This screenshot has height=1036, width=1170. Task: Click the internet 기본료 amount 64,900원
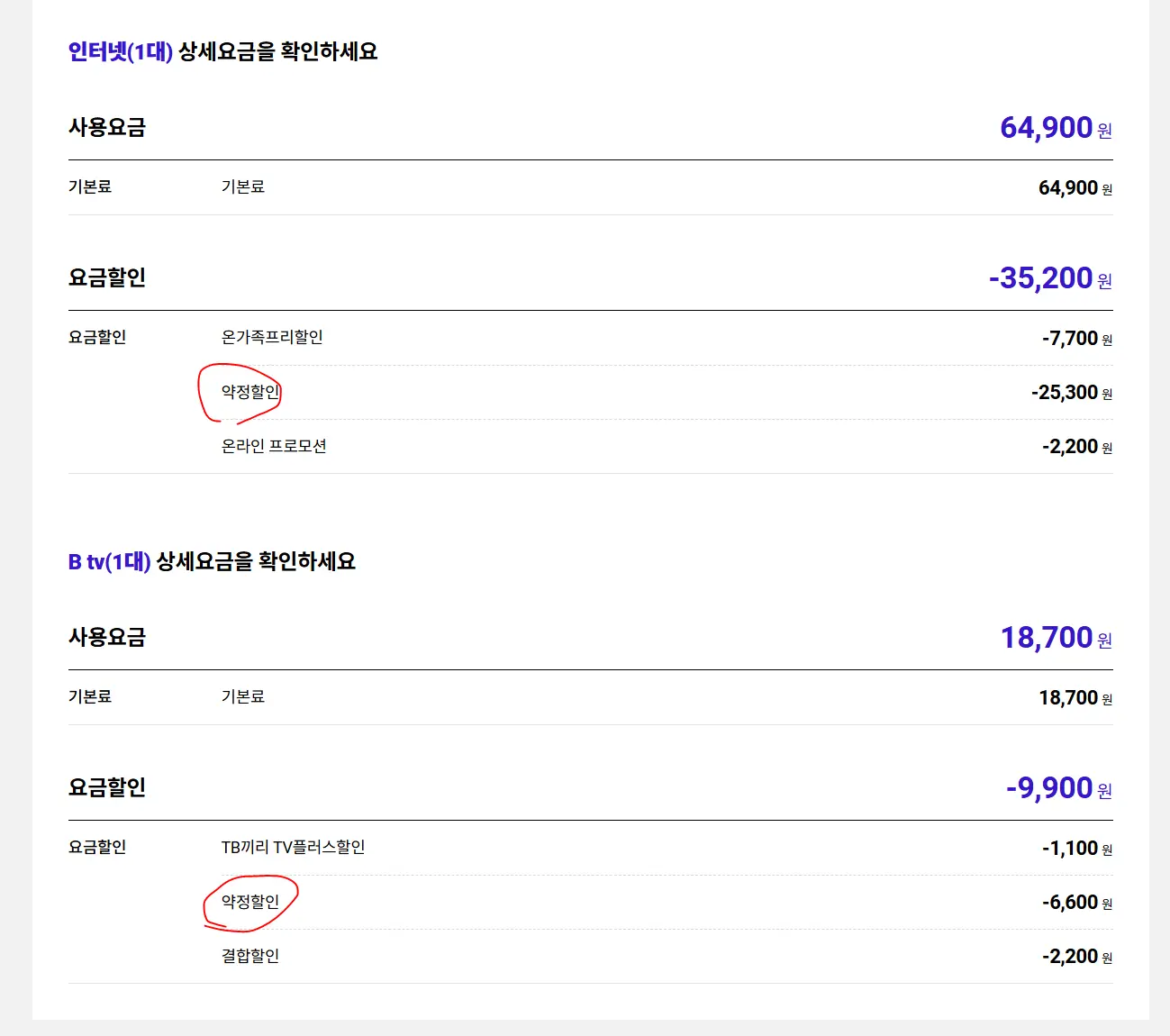(x=1075, y=187)
